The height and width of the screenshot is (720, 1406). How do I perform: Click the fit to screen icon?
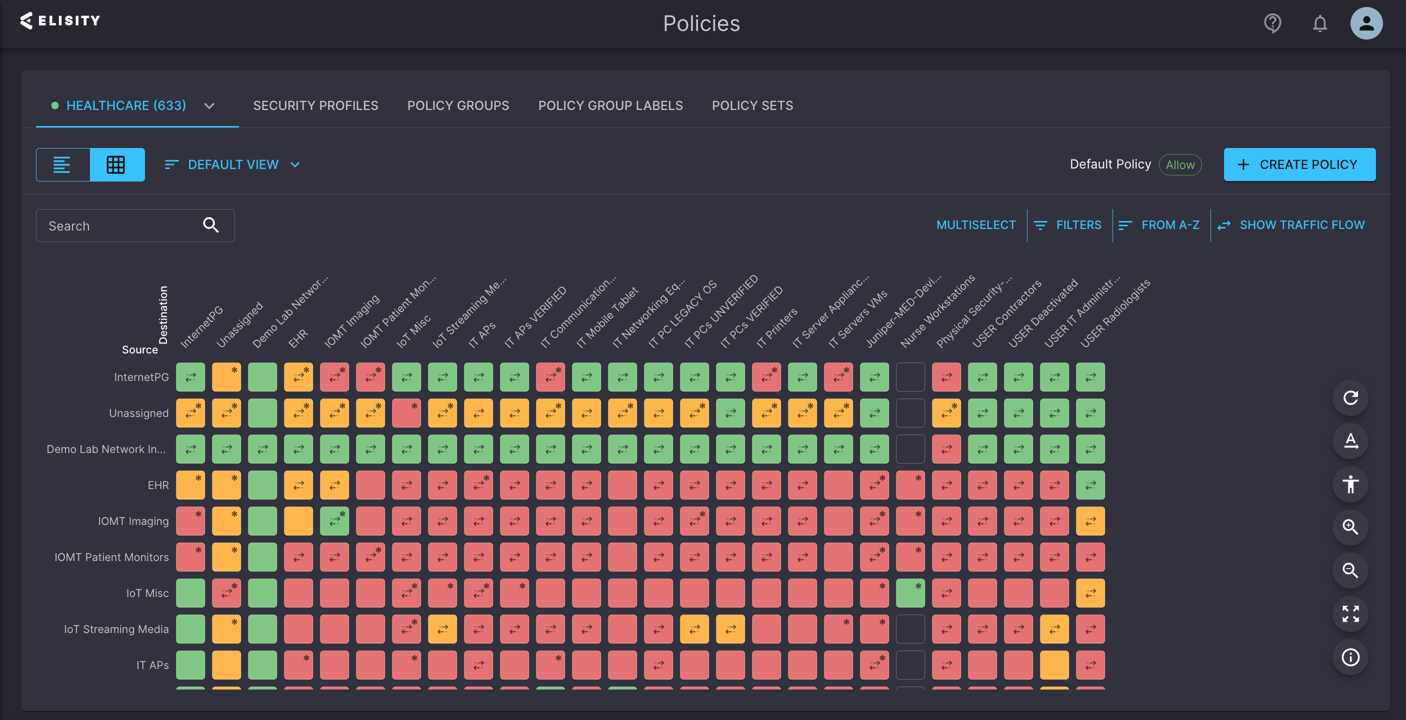(1350, 614)
